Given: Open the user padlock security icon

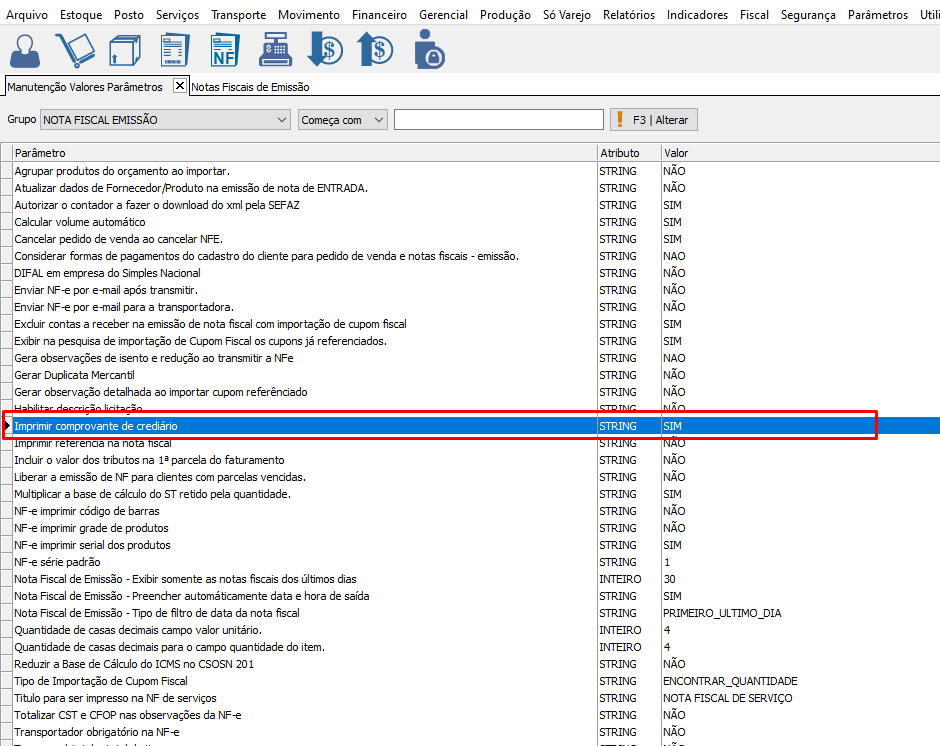Looking at the screenshot, I should (429, 50).
